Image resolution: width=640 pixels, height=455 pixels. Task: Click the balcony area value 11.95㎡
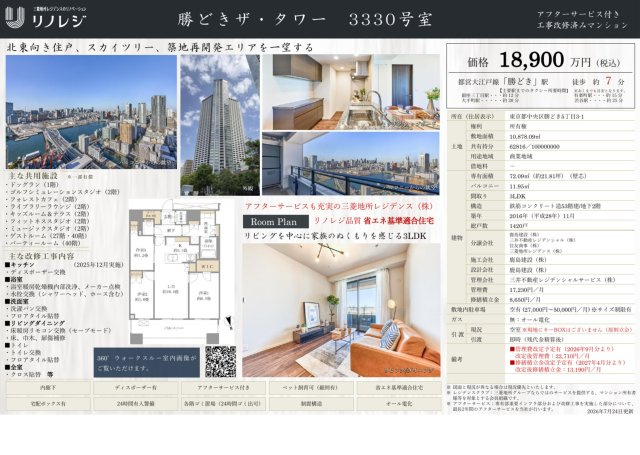[x=519, y=186]
